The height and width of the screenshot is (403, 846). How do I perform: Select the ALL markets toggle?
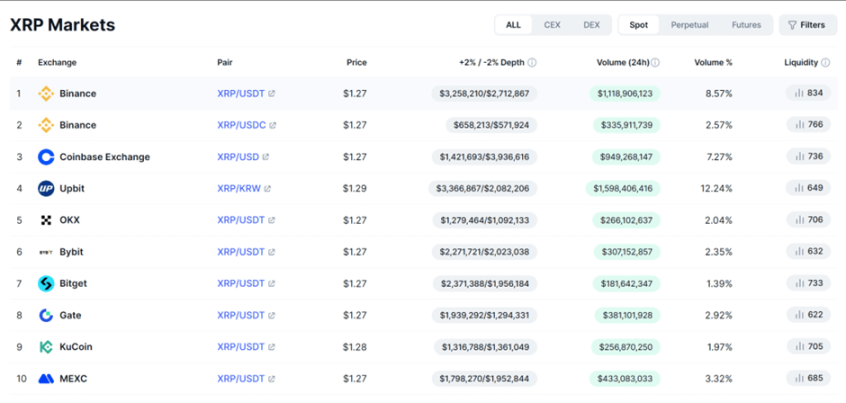513,25
